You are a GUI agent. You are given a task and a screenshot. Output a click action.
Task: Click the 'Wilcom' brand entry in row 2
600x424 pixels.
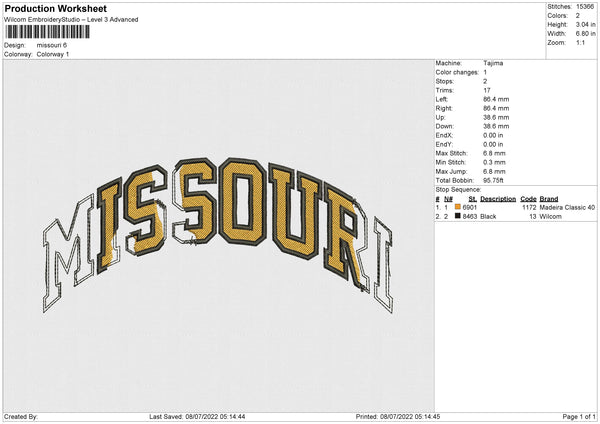click(551, 217)
